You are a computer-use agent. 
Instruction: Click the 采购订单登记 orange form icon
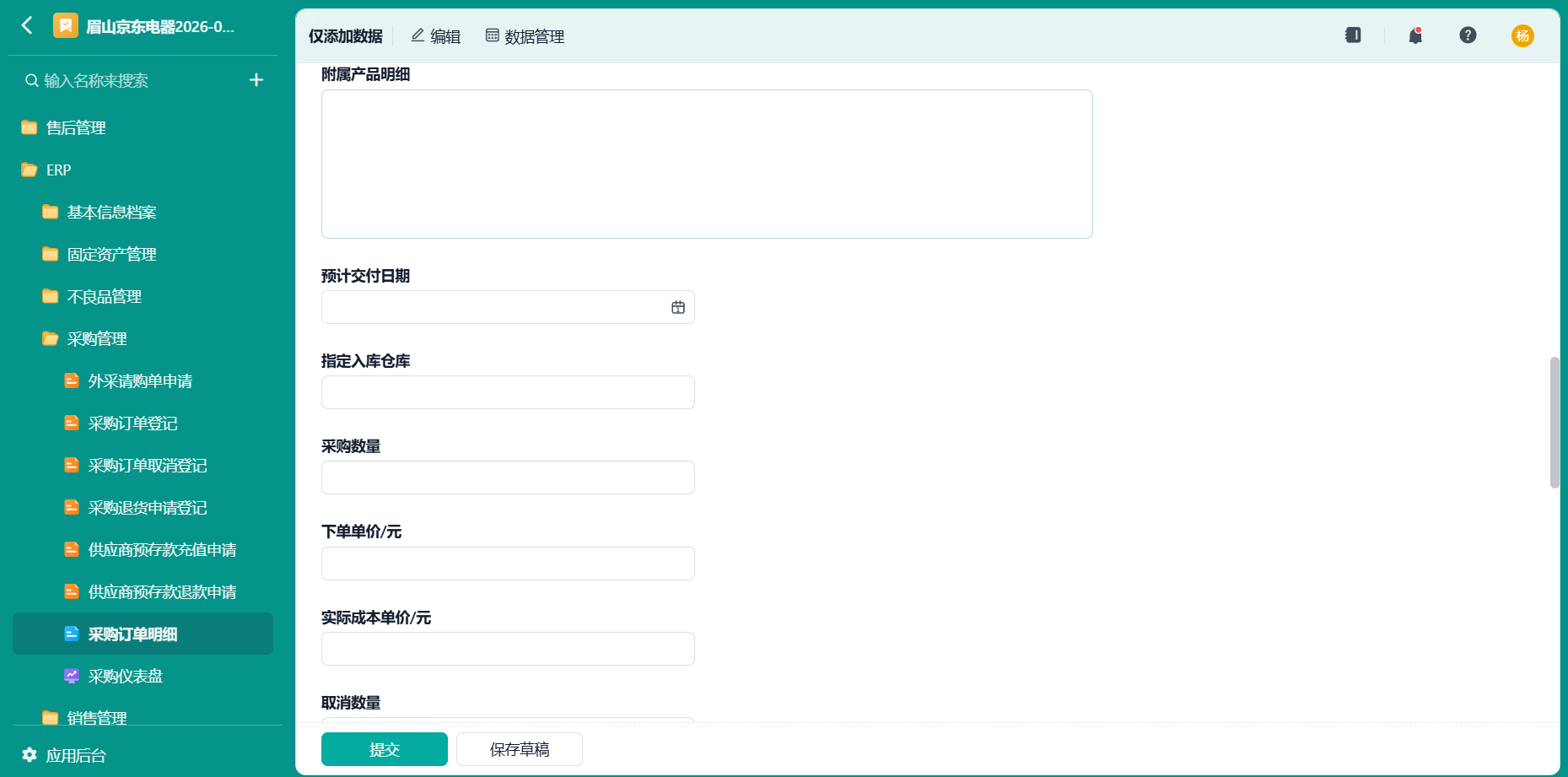pyautogui.click(x=72, y=423)
